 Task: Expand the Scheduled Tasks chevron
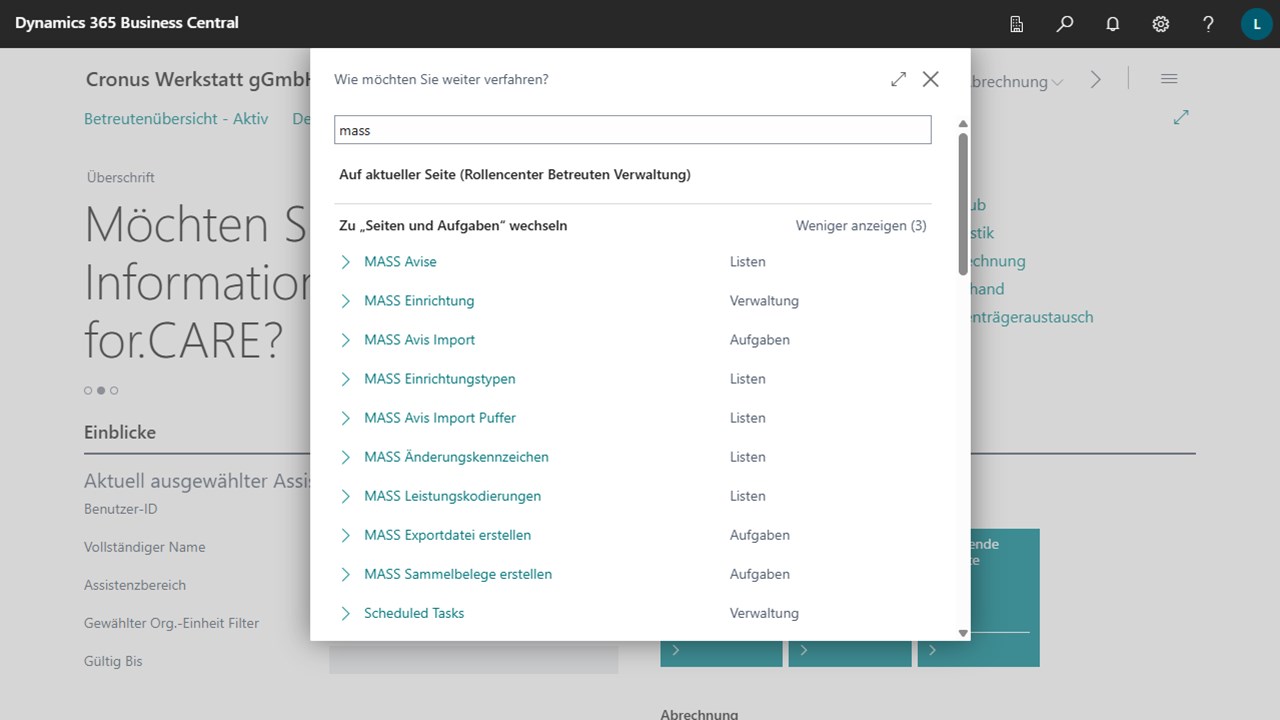[346, 613]
